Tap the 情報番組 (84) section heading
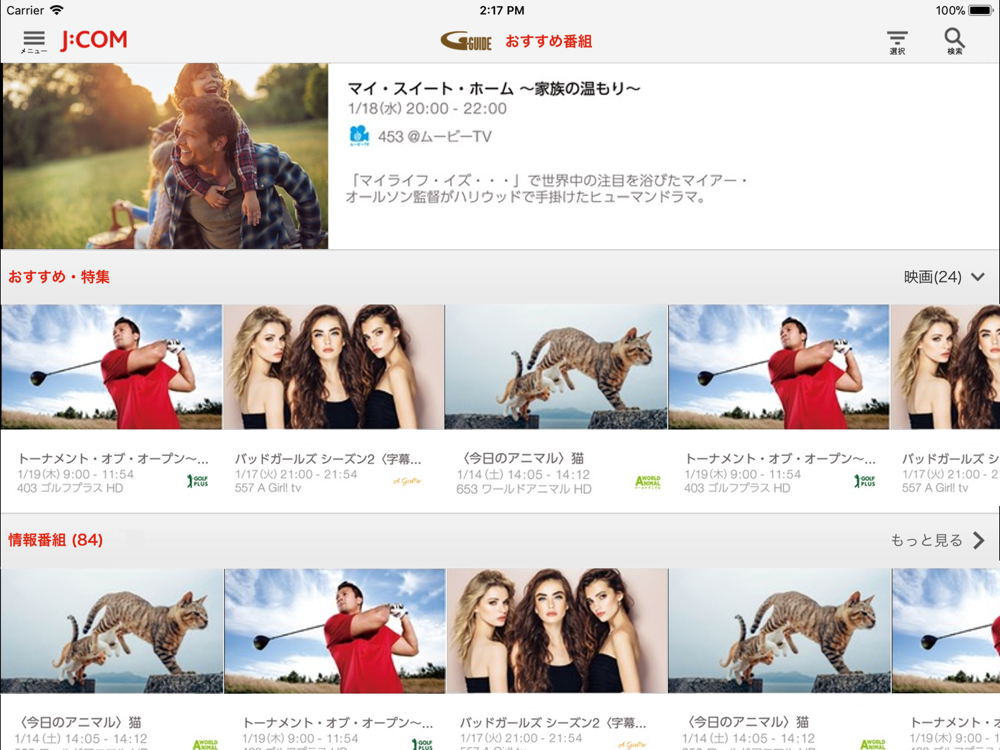Viewport: 1000px width, 750px height. [55, 540]
